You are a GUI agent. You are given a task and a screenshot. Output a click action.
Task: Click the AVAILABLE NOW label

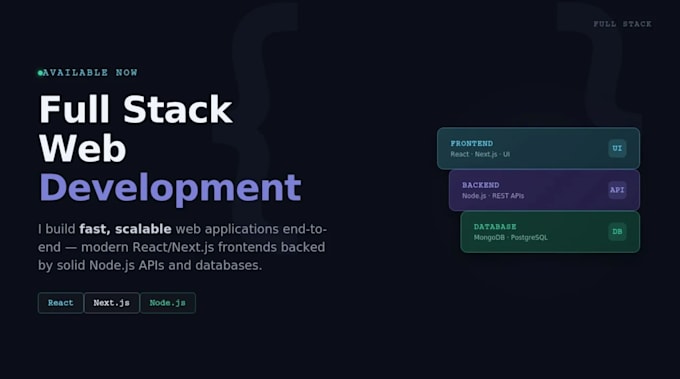[90, 72]
